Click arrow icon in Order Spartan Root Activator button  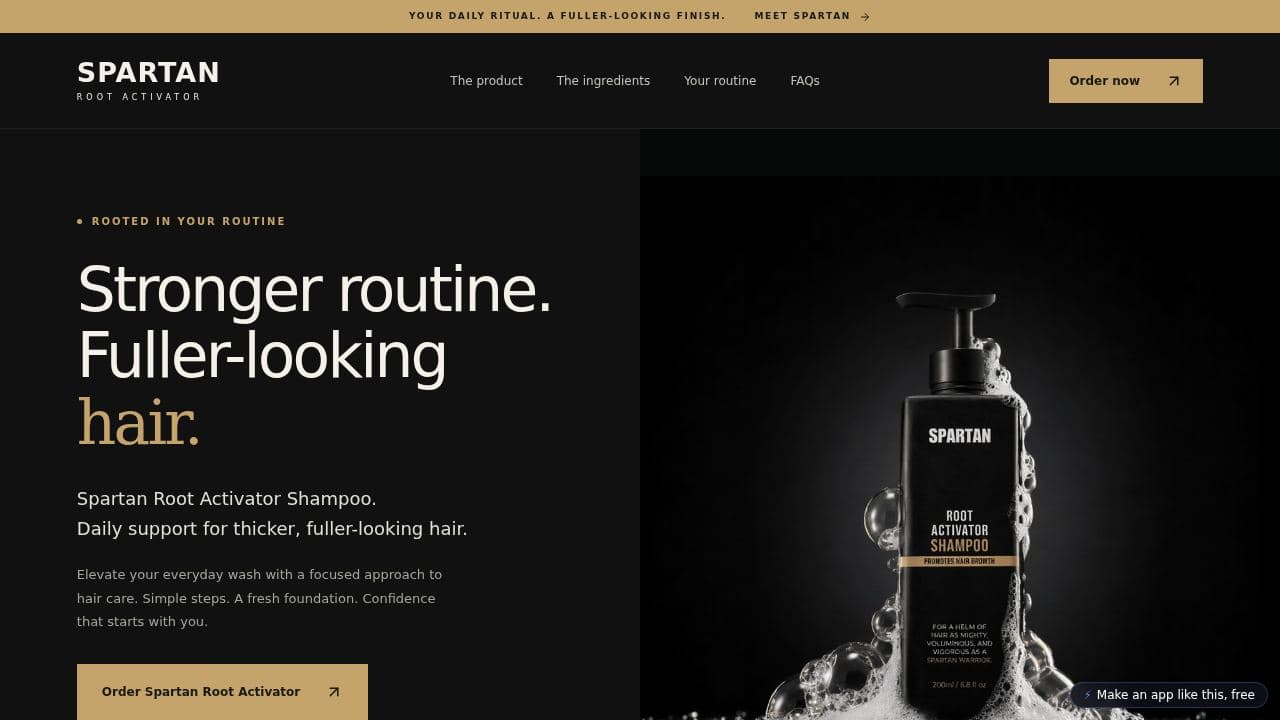click(334, 692)
